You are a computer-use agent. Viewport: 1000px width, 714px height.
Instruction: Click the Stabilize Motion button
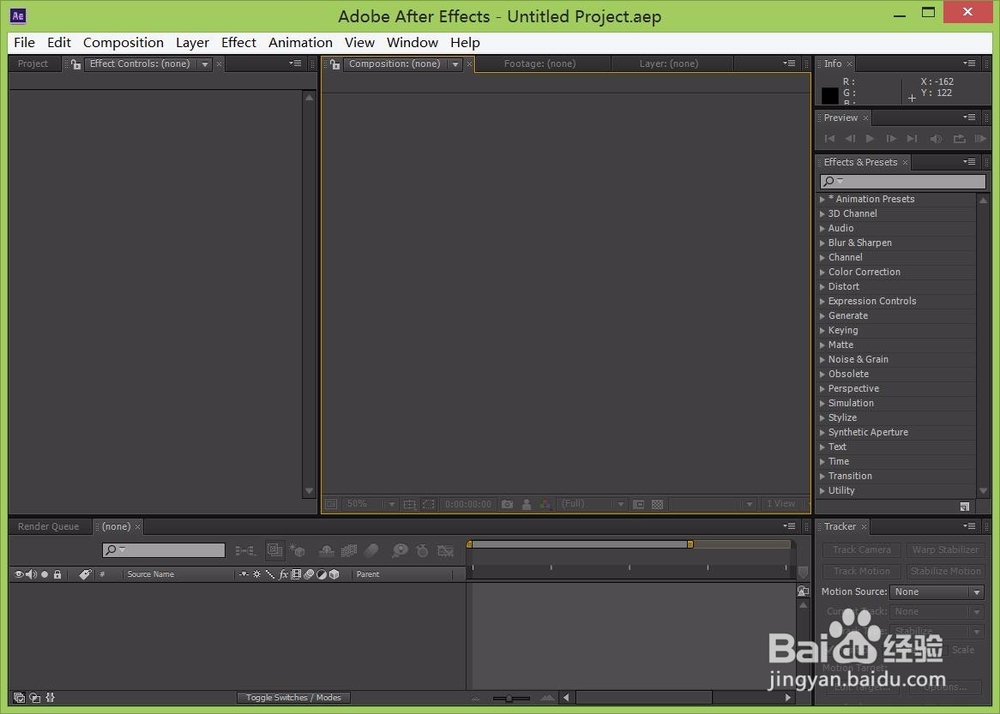pos(945,571)
